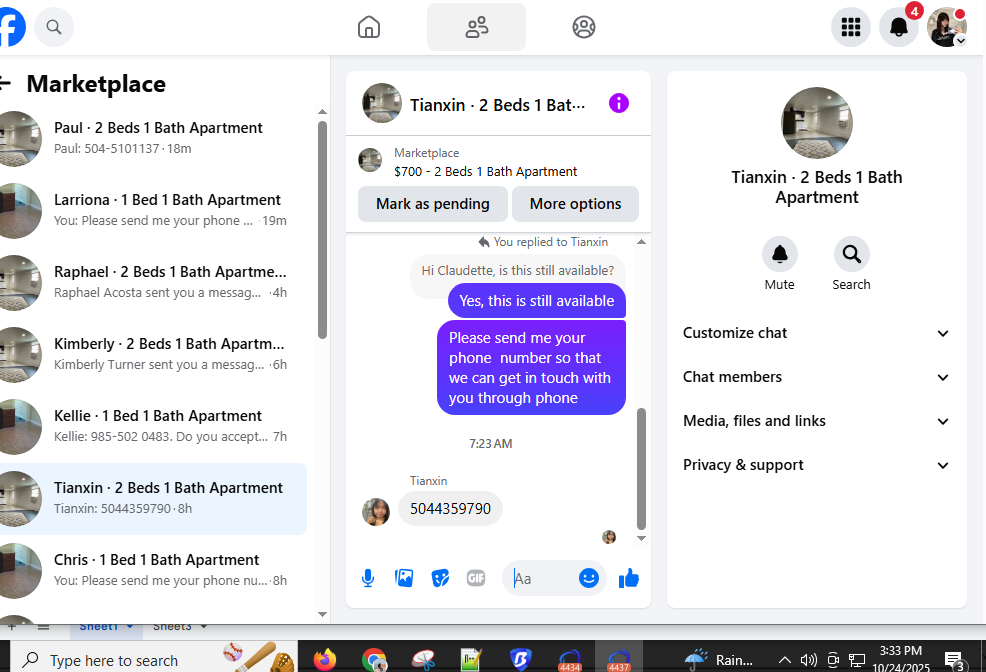This screenshot has height=672, width=986.
Task: Go back using the Marketplace arrow
Action: tap(5, 83)
